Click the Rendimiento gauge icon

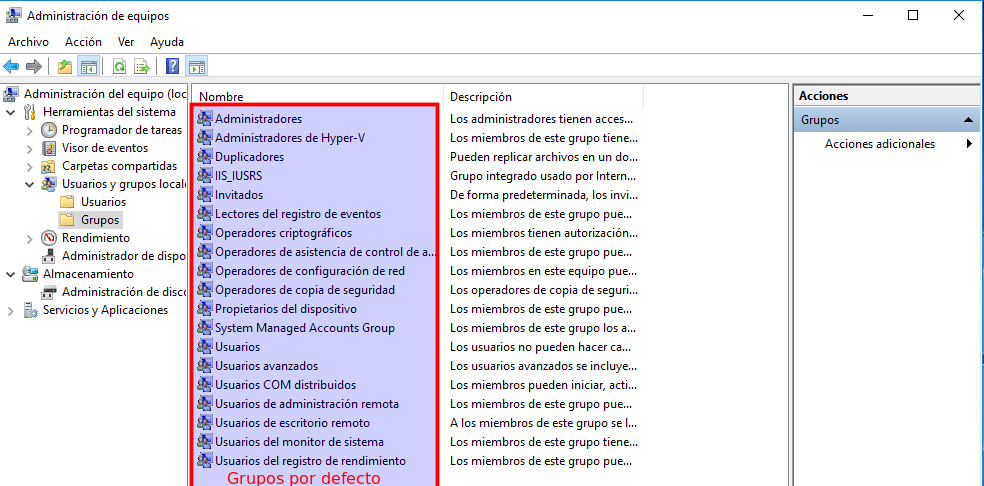pyautogui.click(x=48, y=238)
